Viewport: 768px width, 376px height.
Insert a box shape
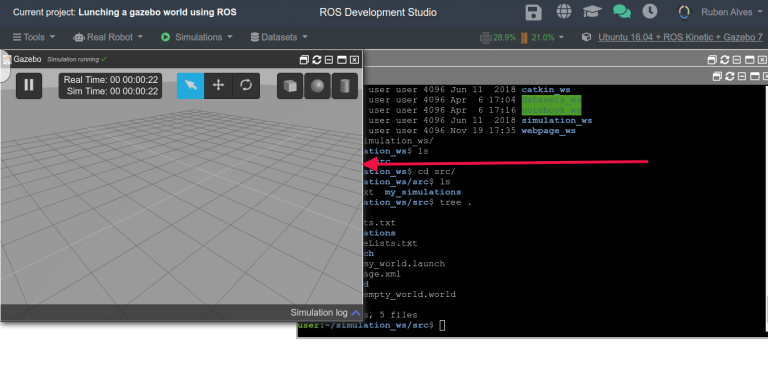(290, 86)
